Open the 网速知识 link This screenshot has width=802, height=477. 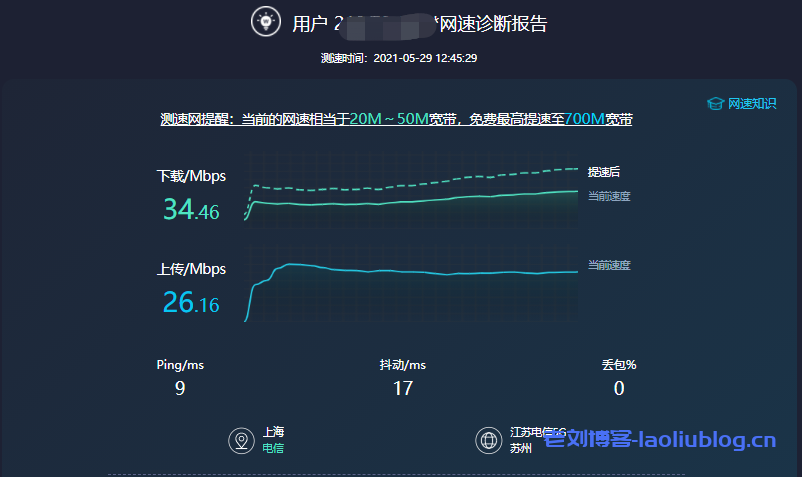[751, 103]
